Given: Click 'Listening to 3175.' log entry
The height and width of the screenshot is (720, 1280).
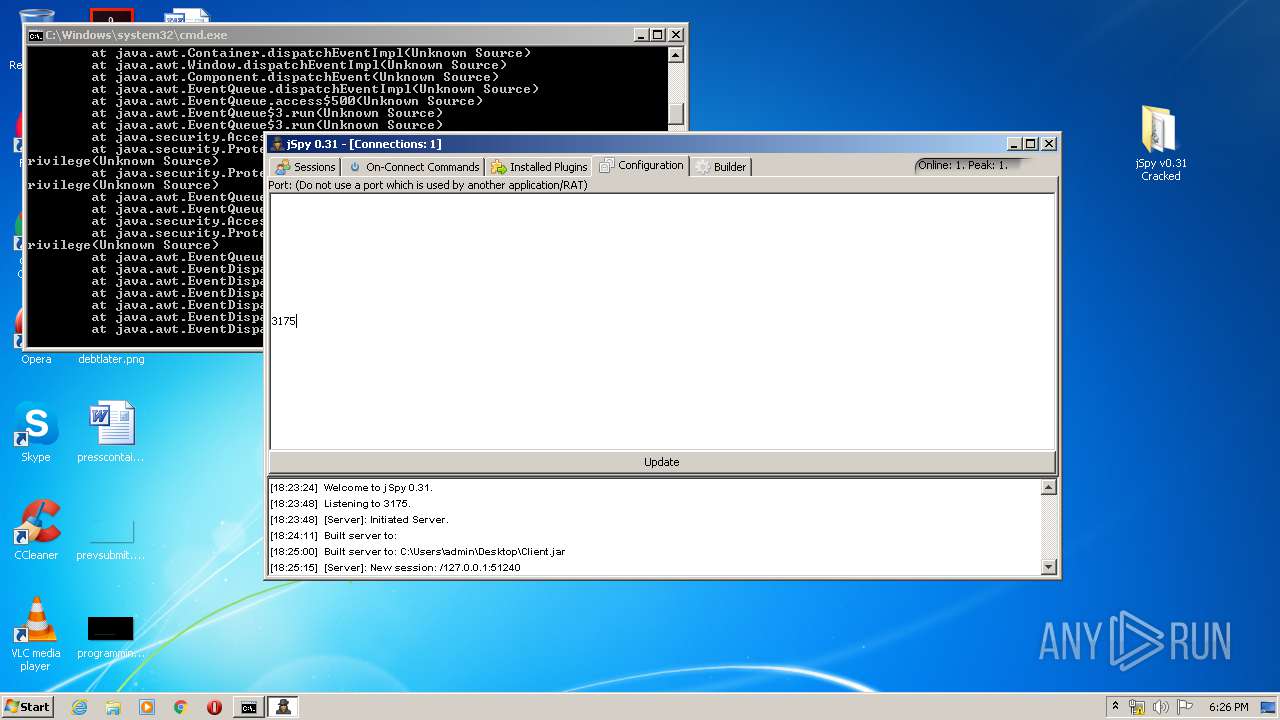Looking at the screenshot, I should coord(367,503).
